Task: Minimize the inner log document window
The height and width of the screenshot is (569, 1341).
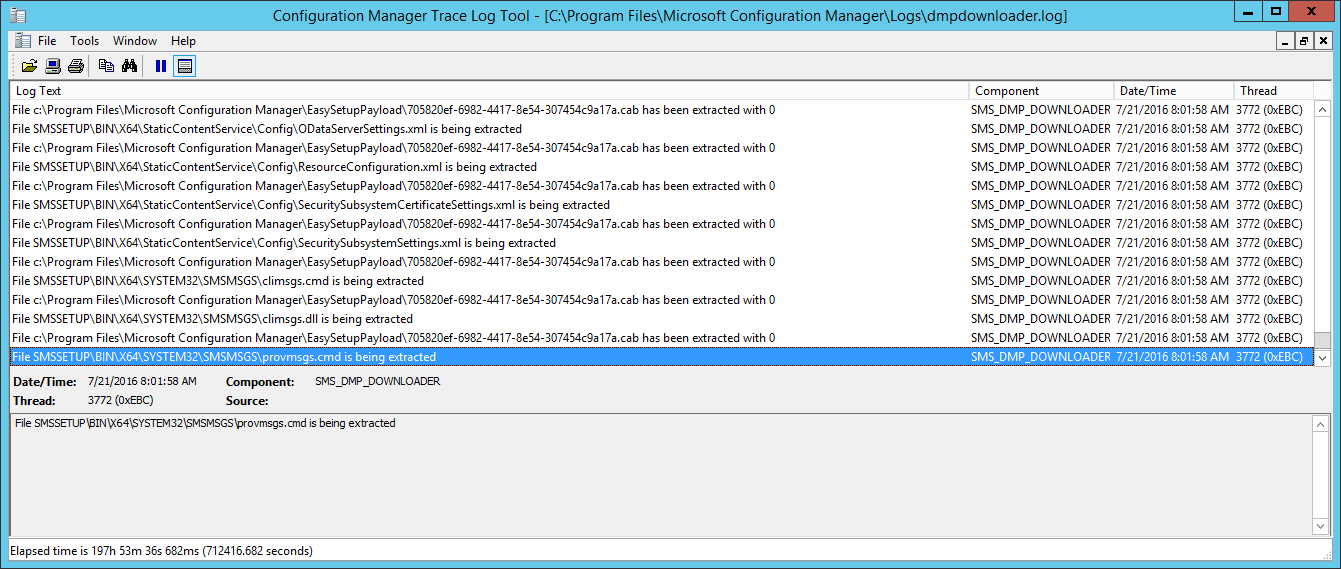Action: click(x=1287, y=41)
